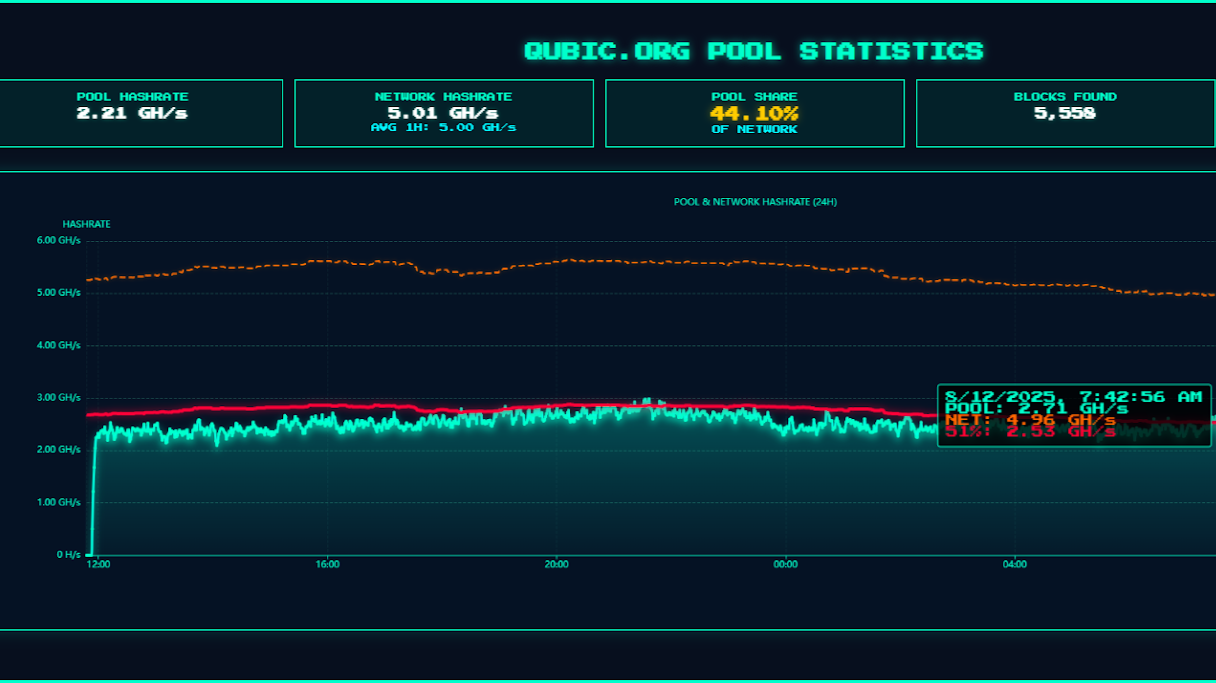The image size is (1216, 683).
Task: Click the POOL SHARE card heading
Action: coord(754,97)
